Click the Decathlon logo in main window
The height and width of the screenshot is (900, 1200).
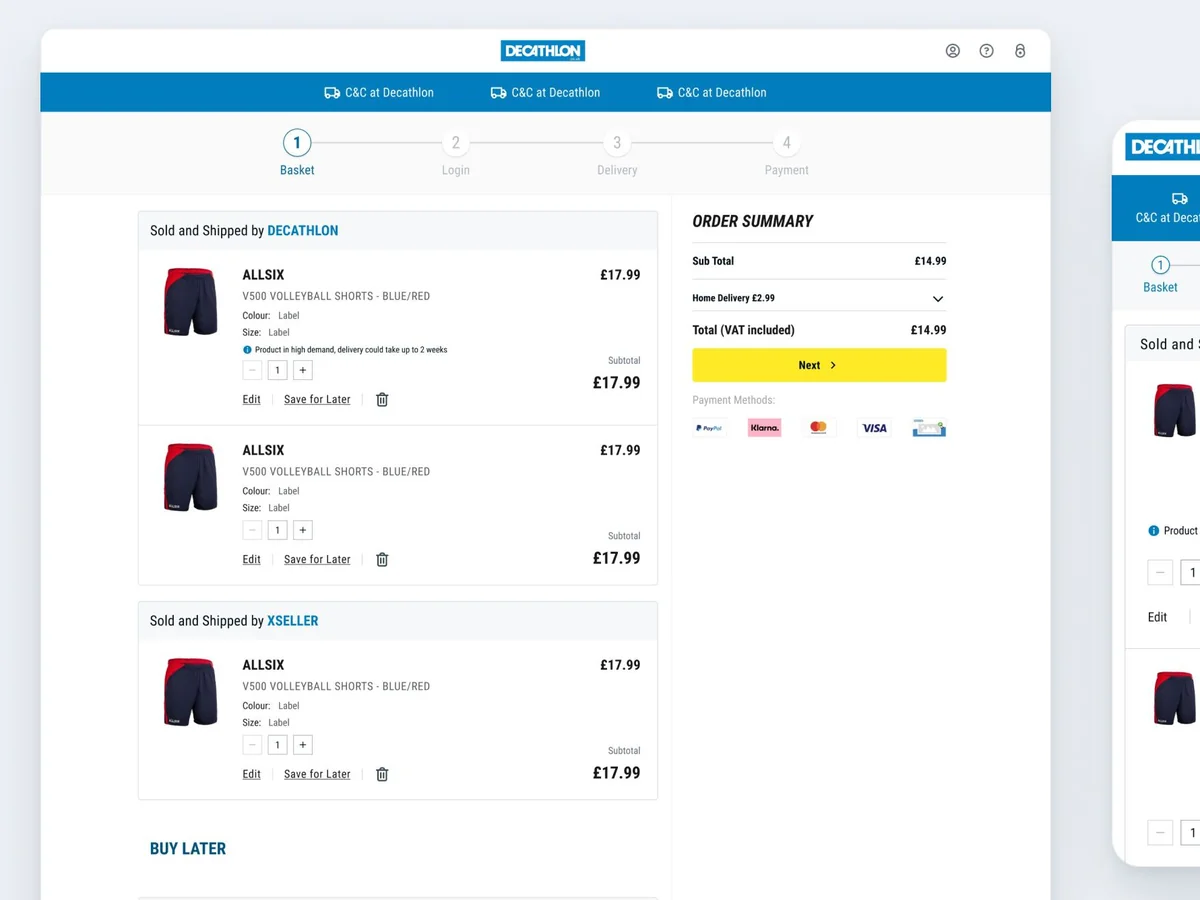[x=543, y=51]
